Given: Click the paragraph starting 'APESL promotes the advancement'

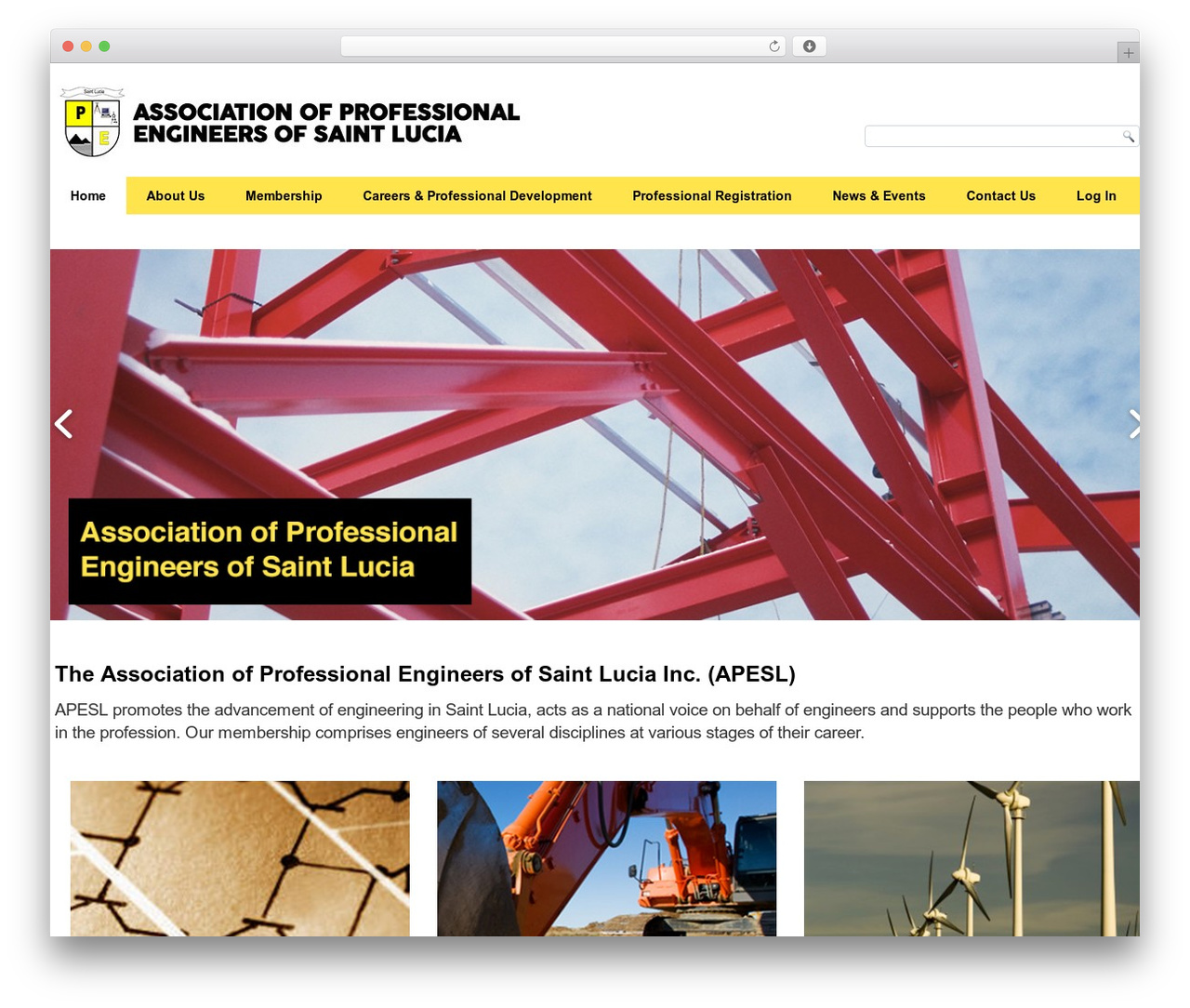Looking at the screenshot, I should (x=593, y=722).
